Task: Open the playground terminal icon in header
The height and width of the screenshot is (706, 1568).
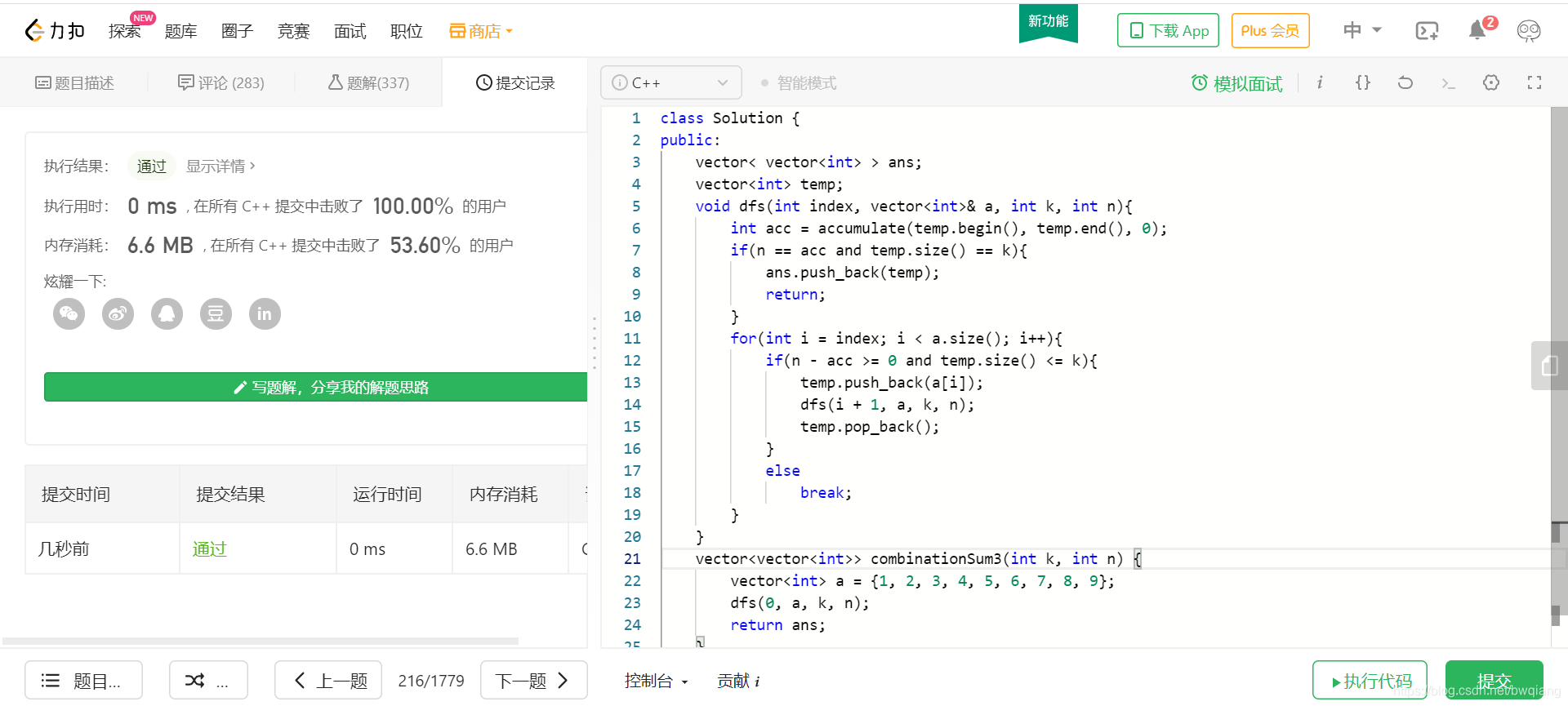Action: click(x=1427, y=31)
